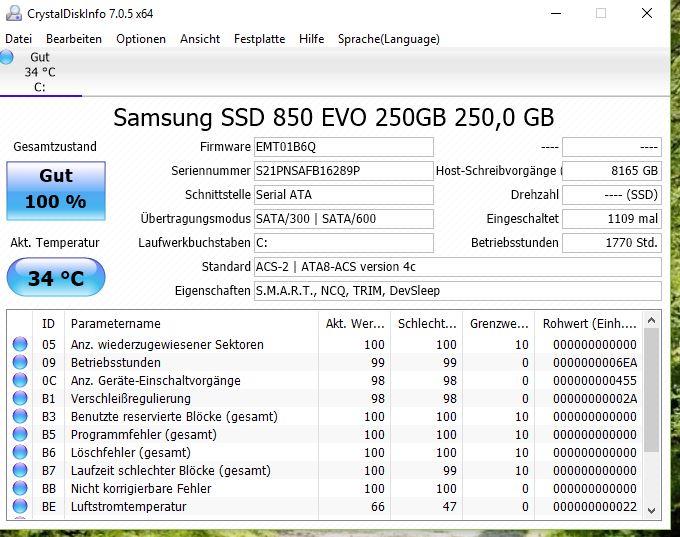This screenshot has height=537, width=680.
Task: Click the ID column header
Action: pyautogui.click(x=49, y=324)
